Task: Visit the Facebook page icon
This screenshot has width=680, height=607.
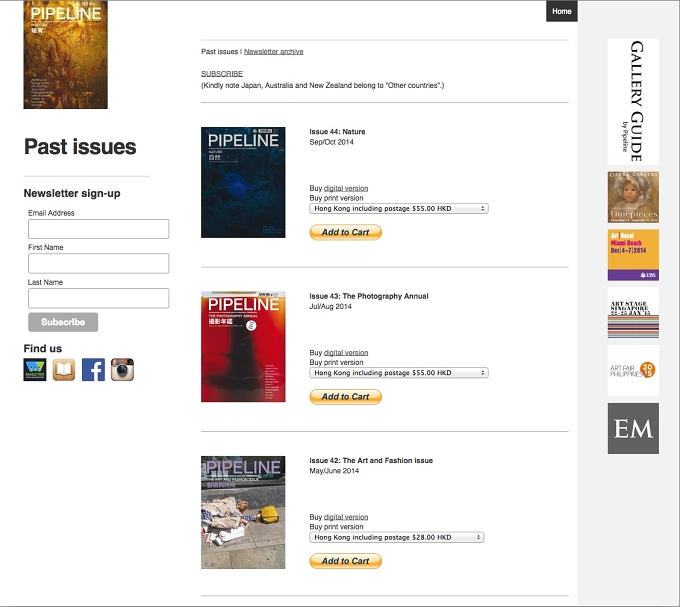Action: [x=93, y=370]
